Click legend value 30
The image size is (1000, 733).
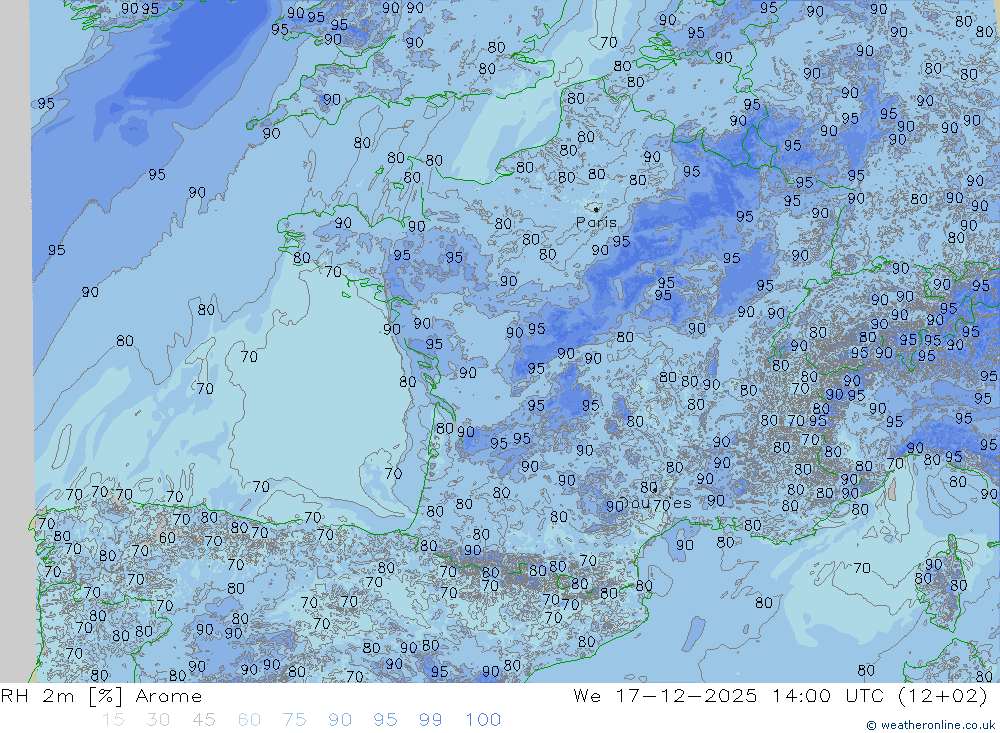pos(158,720)
